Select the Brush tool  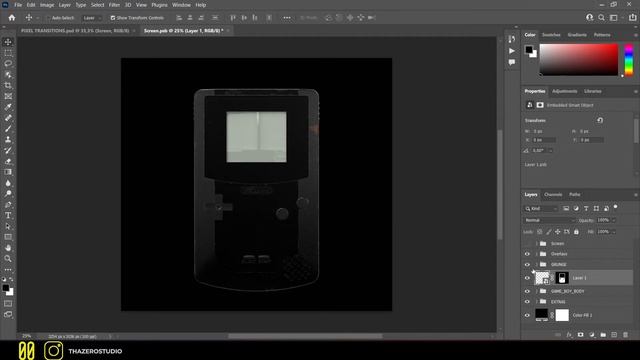pos(8,129)
